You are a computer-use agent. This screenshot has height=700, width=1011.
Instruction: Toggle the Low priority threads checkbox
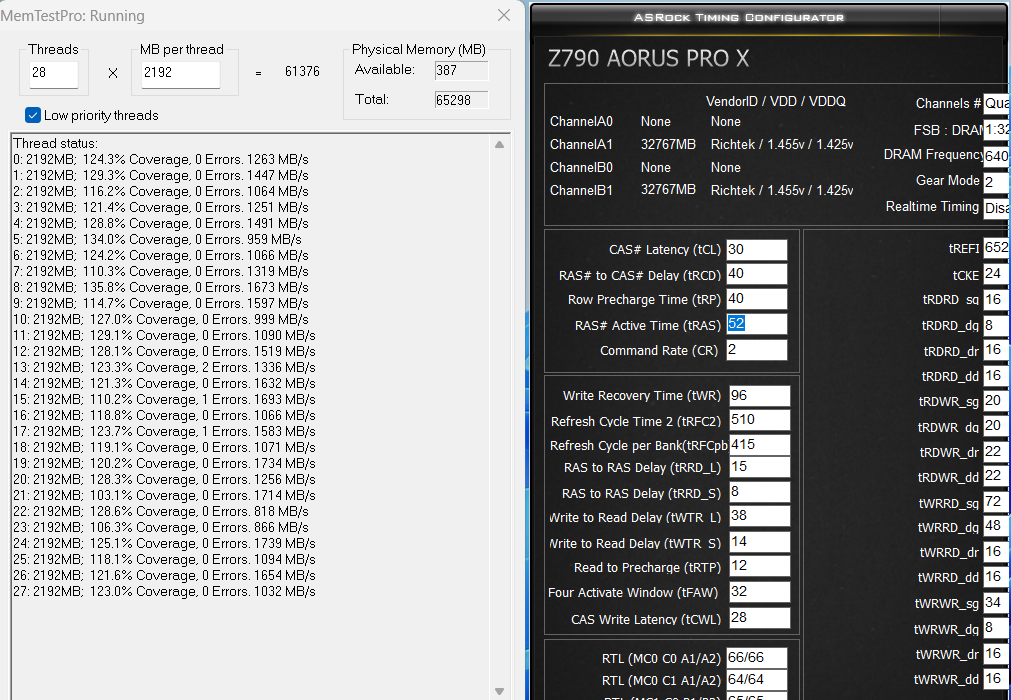[33, 115]
